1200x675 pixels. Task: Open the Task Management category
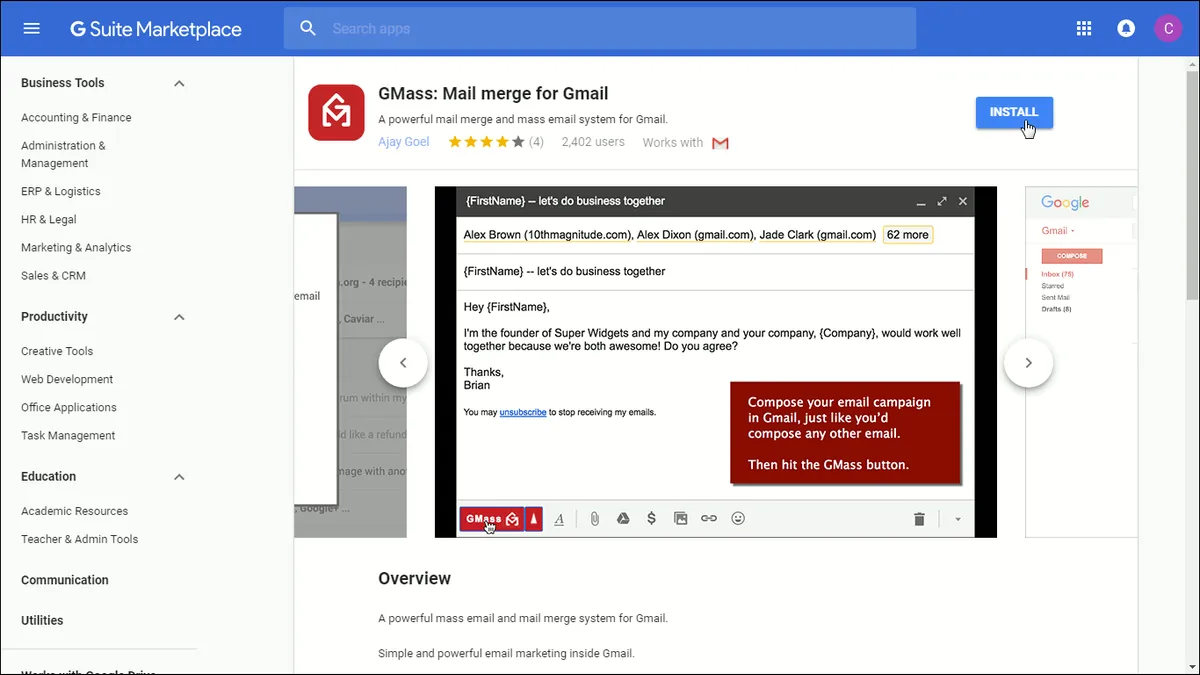pos(68,435)
